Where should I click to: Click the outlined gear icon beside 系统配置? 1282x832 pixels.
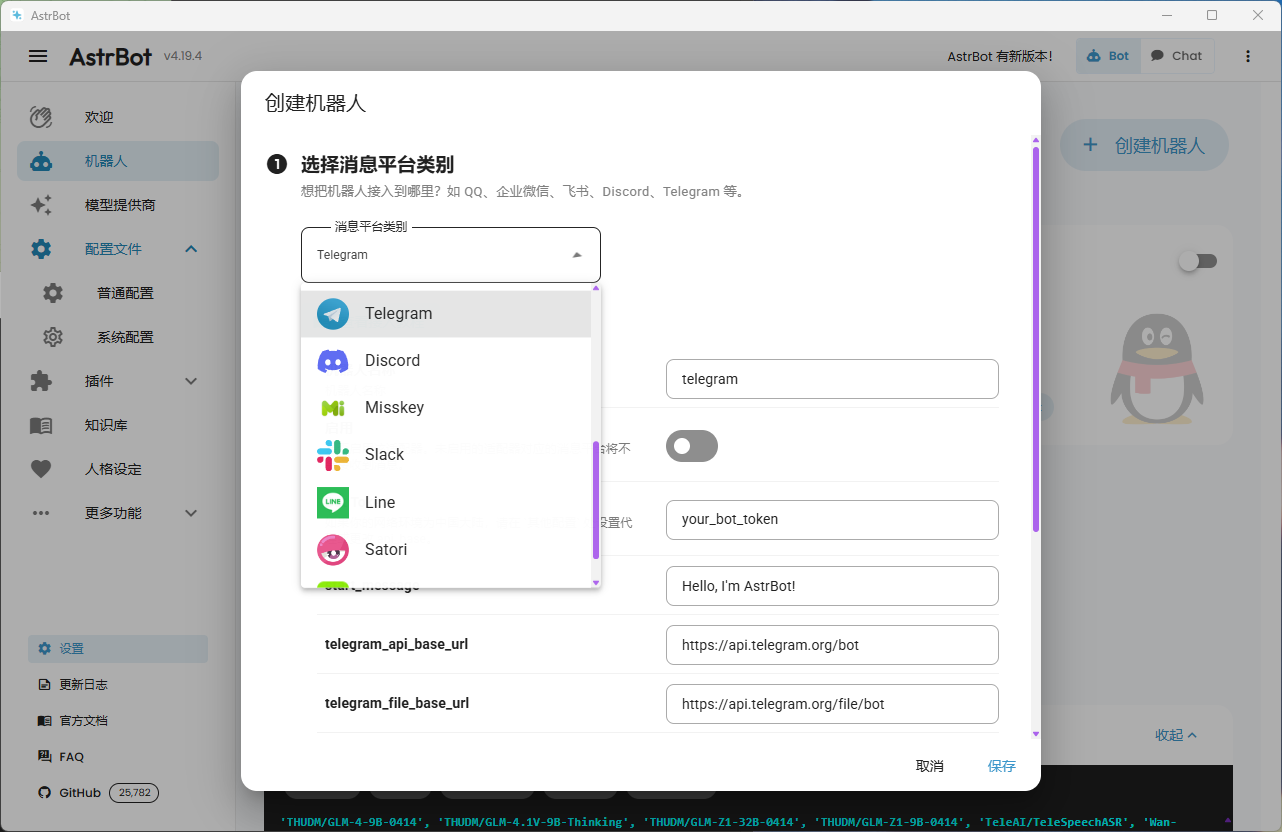pos(53,337)
